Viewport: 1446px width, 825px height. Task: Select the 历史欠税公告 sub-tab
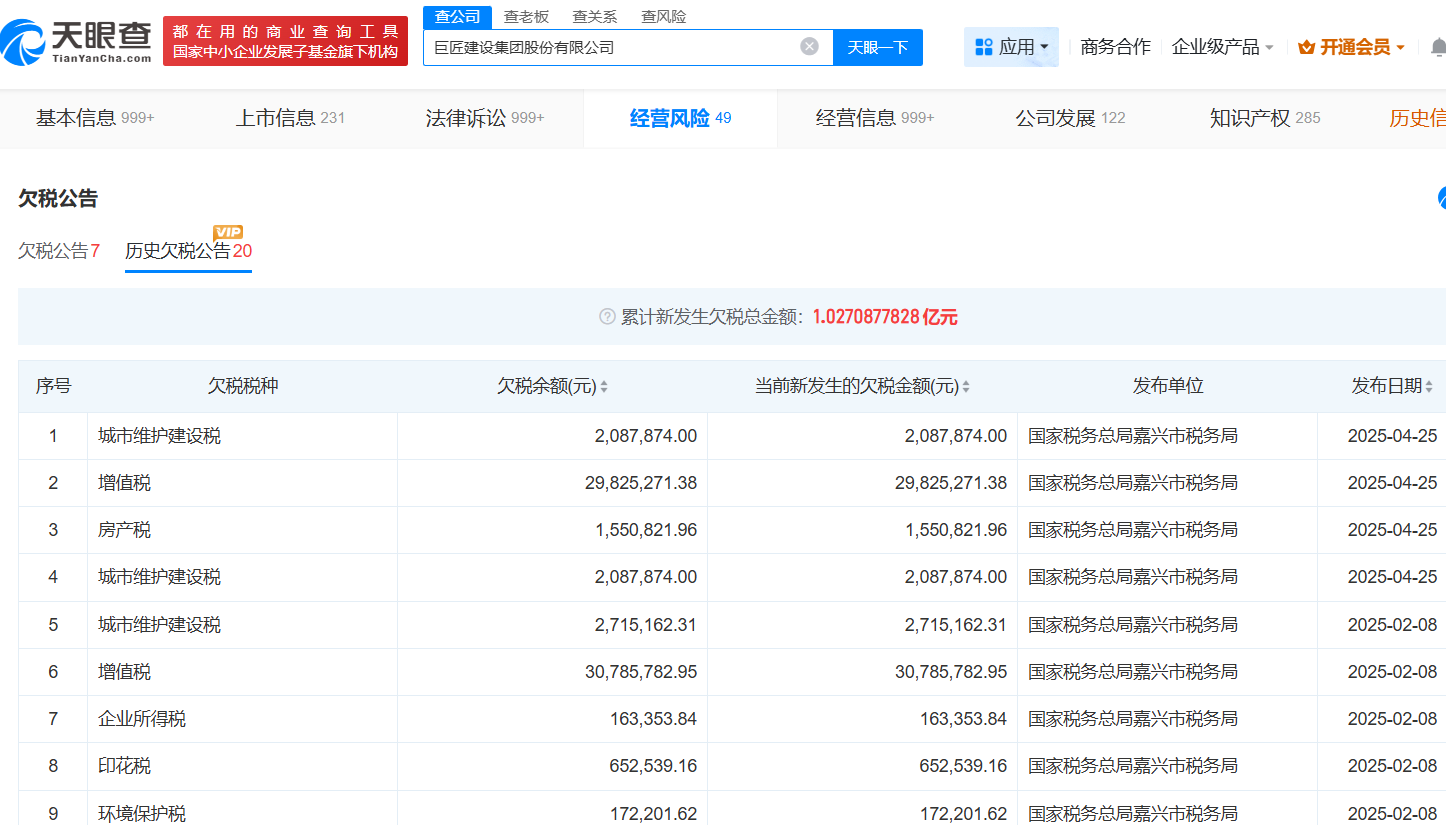pyautogui.click(x=187, y=251)
